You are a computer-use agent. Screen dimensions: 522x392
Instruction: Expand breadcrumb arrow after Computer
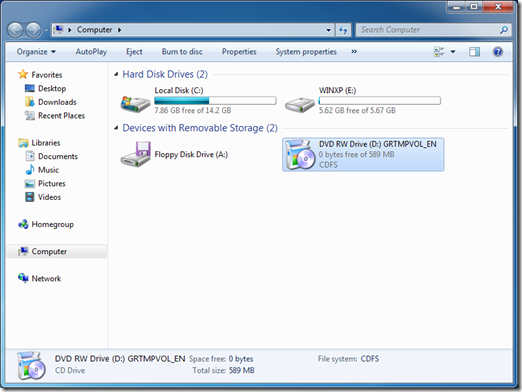click(x=119, y=30)
